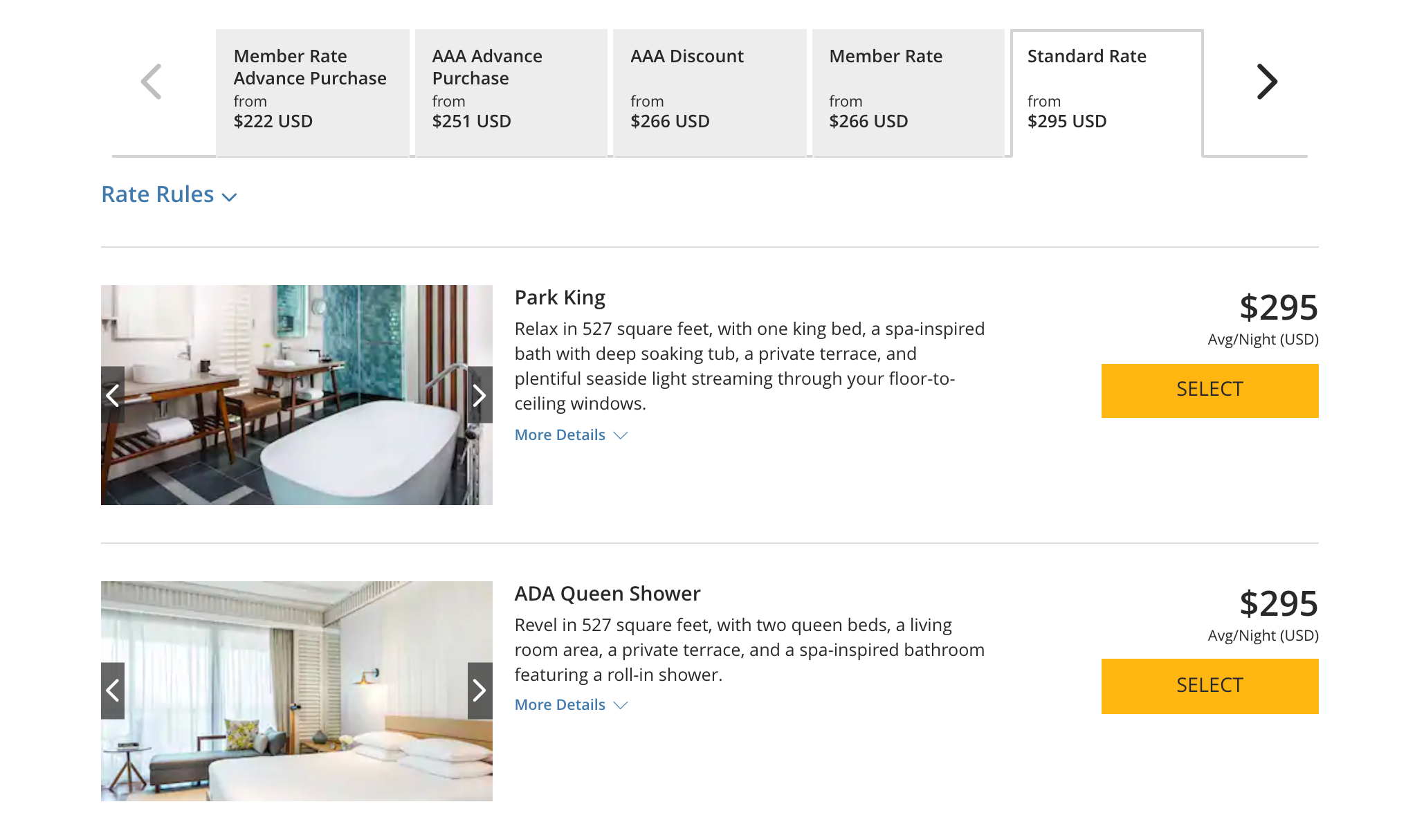Show next Park King room photo

point(480,395)
